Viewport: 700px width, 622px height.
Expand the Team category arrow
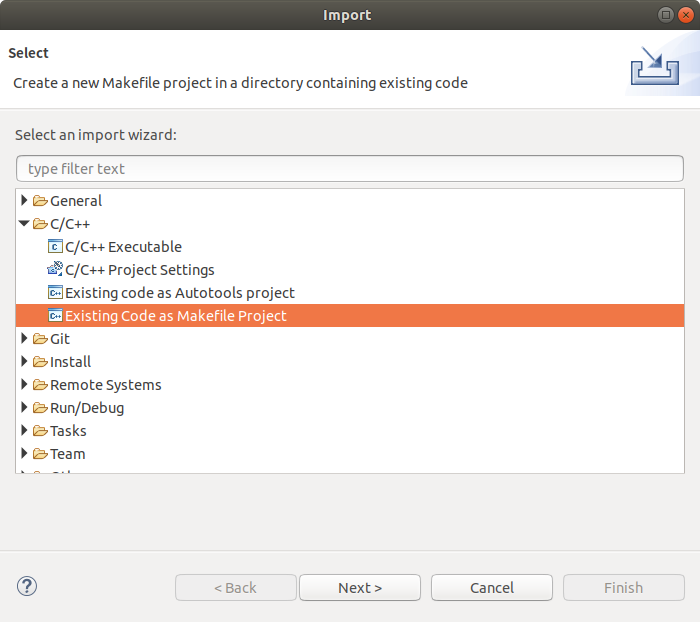coord(25,454)
